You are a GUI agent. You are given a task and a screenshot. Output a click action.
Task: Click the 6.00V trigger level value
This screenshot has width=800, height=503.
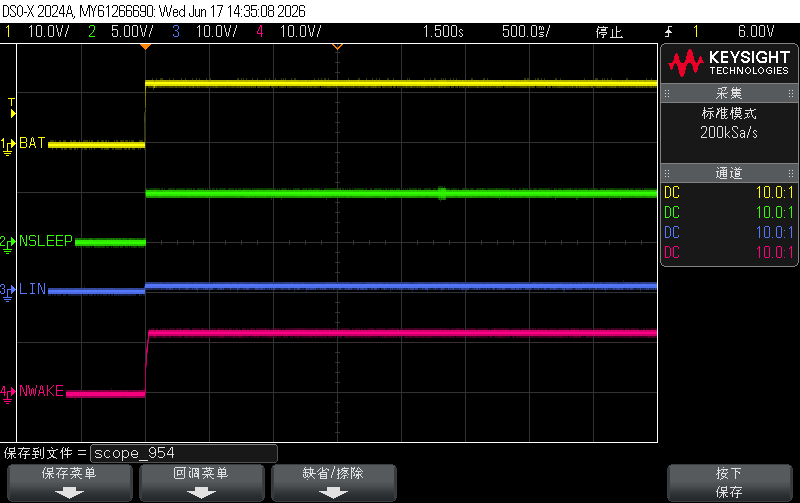tap(756, 32)
